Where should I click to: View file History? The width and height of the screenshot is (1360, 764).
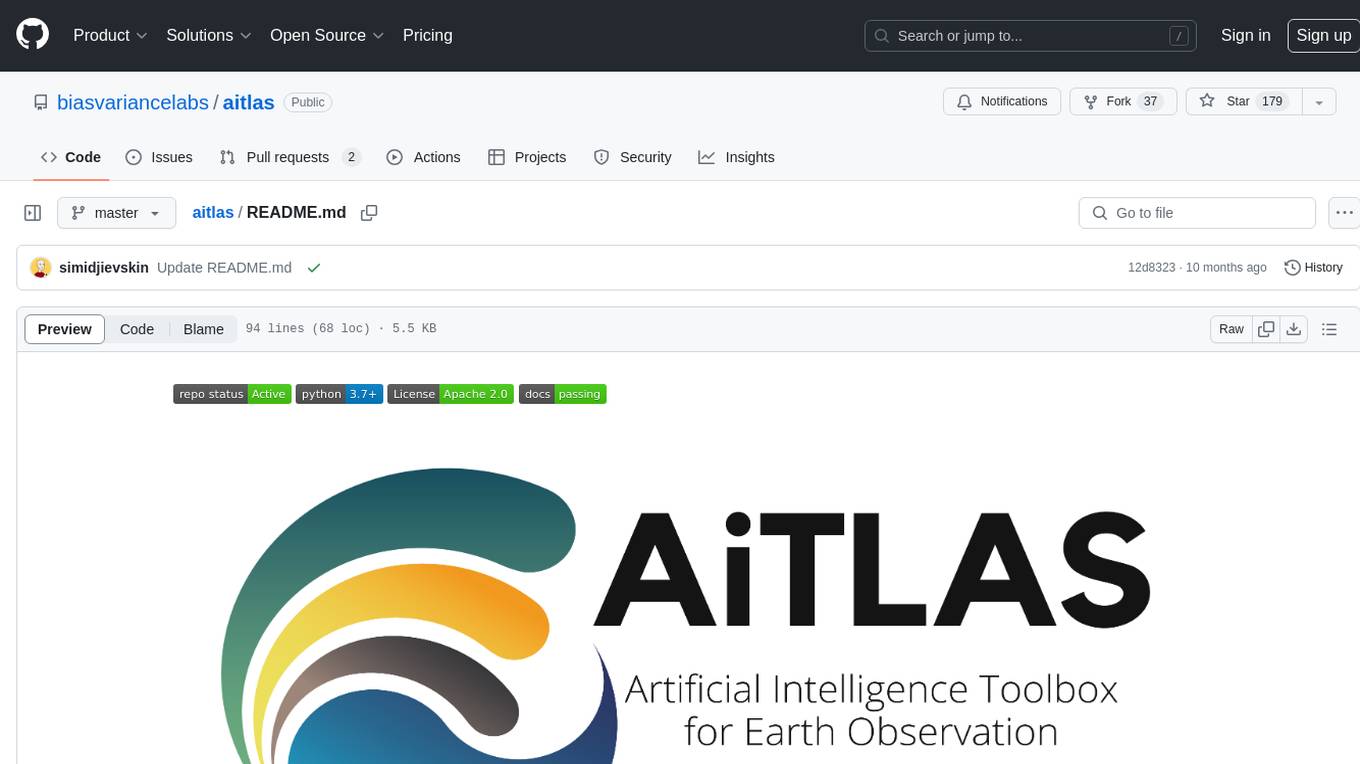click(1313, 268)
